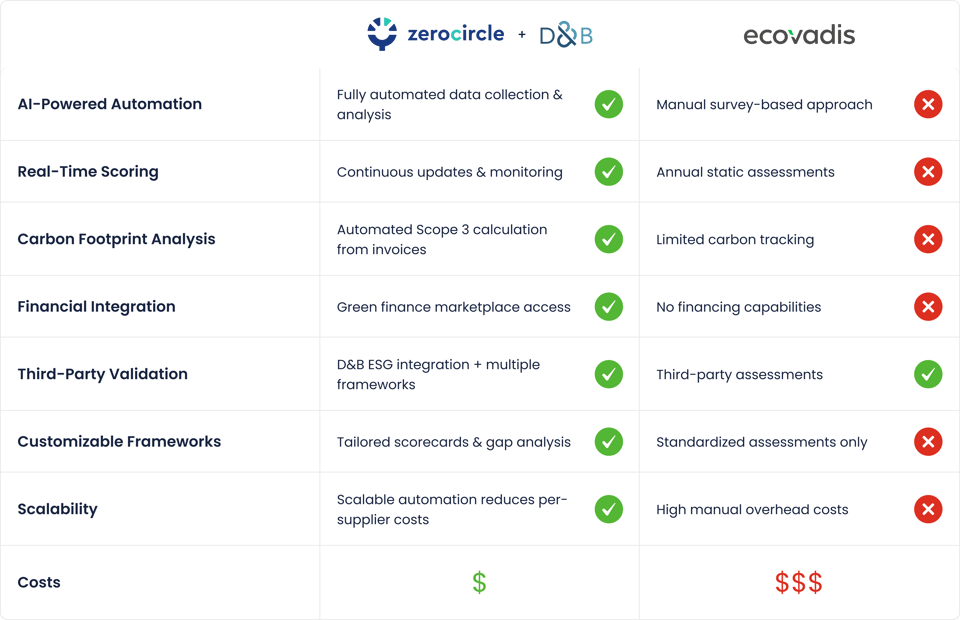Screen dimensions: 960x620
Task: Select the Customizable Frameworks row label
Action: pyautogui.click(x=119, y=442)
